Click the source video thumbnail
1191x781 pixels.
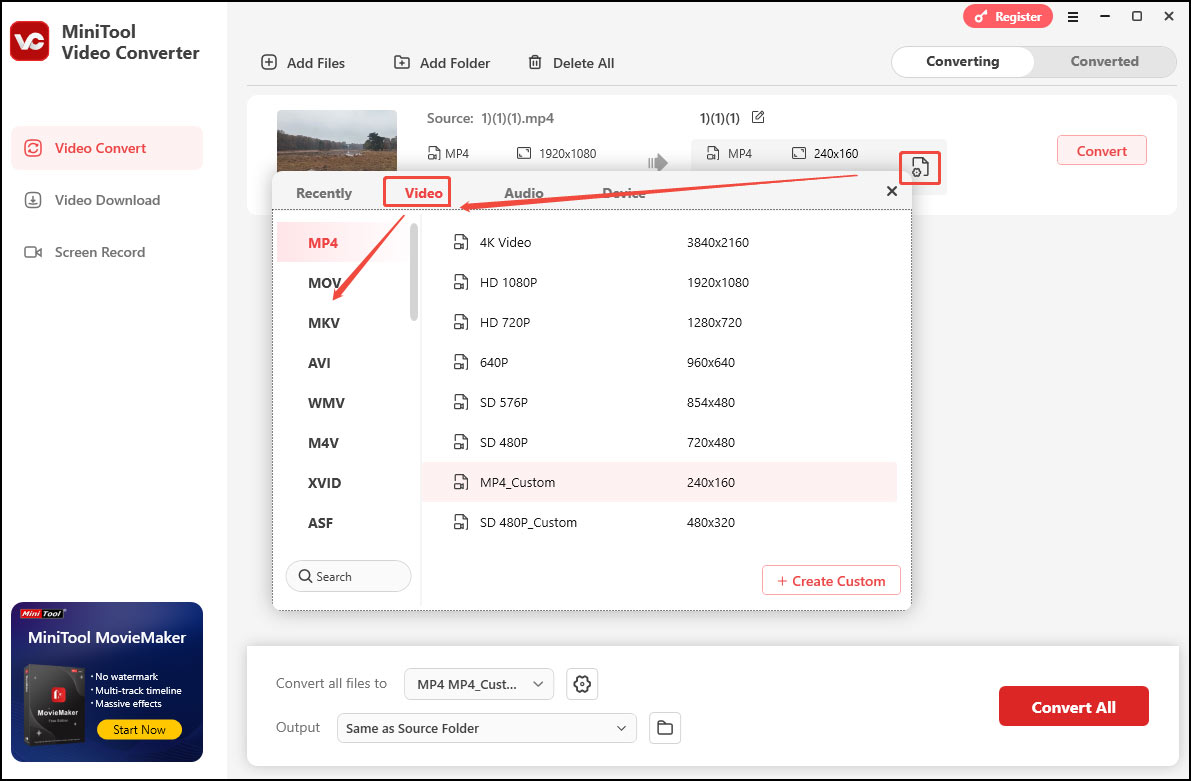pyautogui.click(x=336, y=141)
